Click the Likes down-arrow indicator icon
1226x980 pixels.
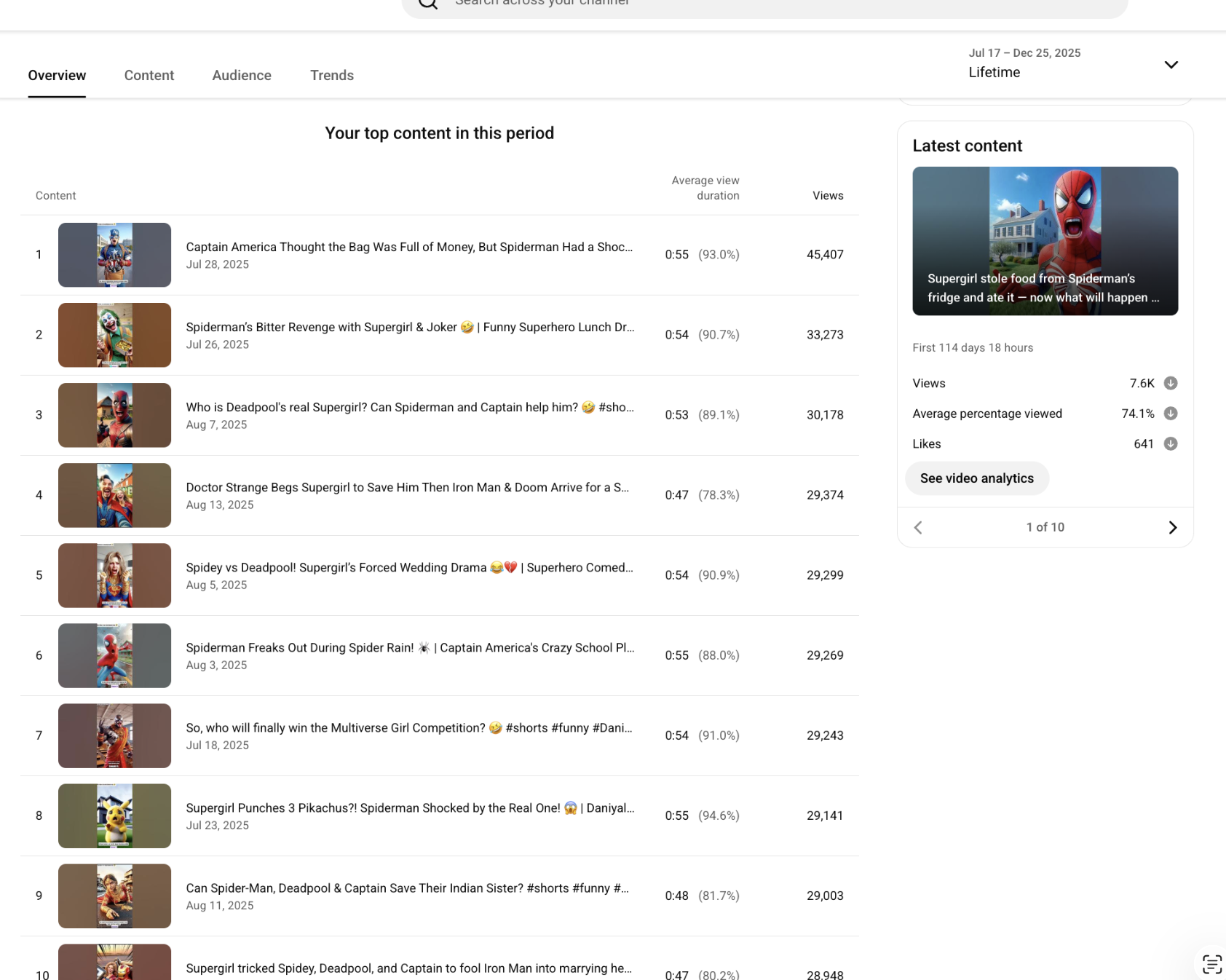coord(1171,443)
